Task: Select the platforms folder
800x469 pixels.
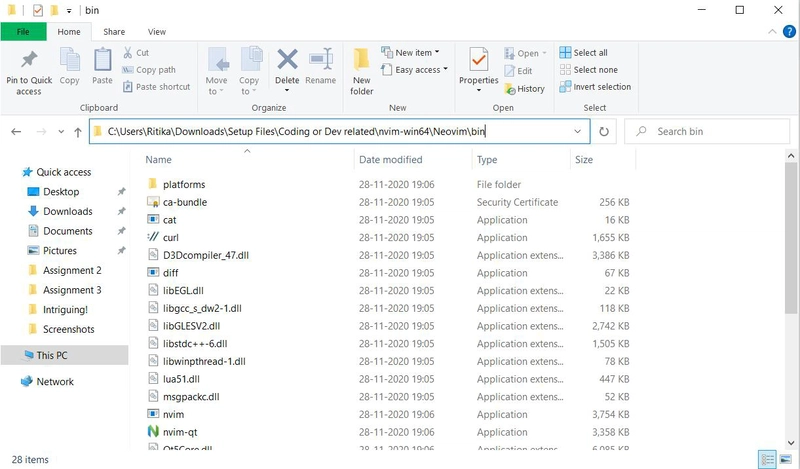Action: 184,184
